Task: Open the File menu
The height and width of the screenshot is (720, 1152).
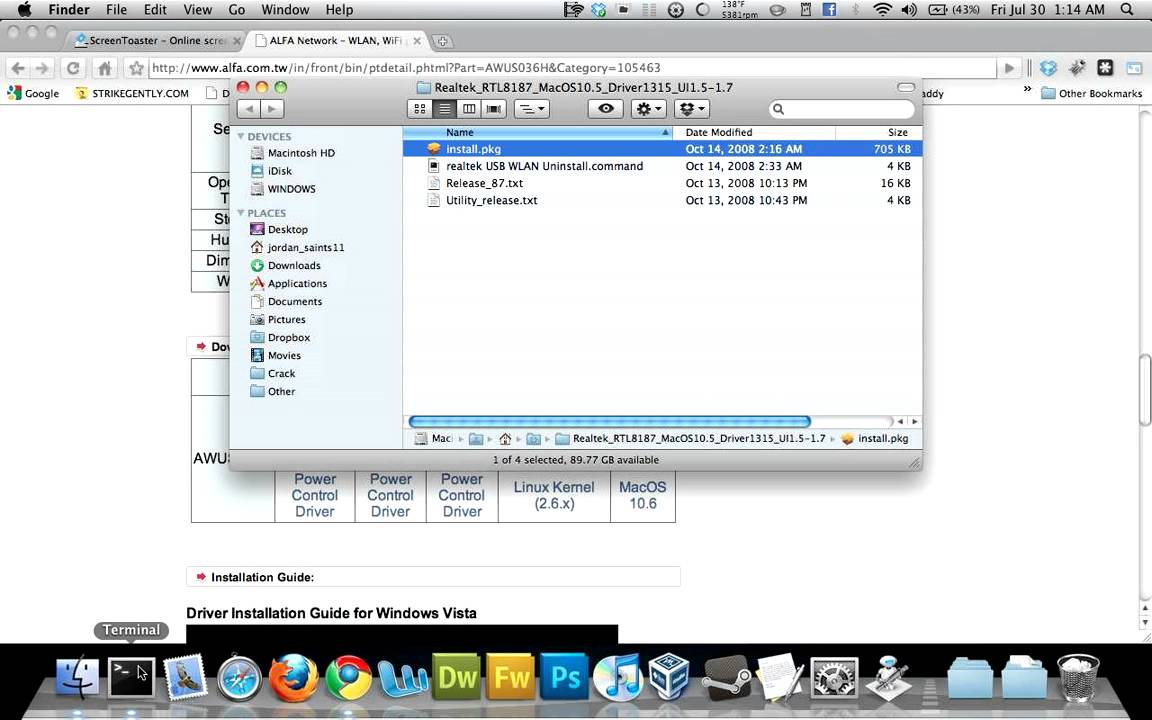Action: 117,10
